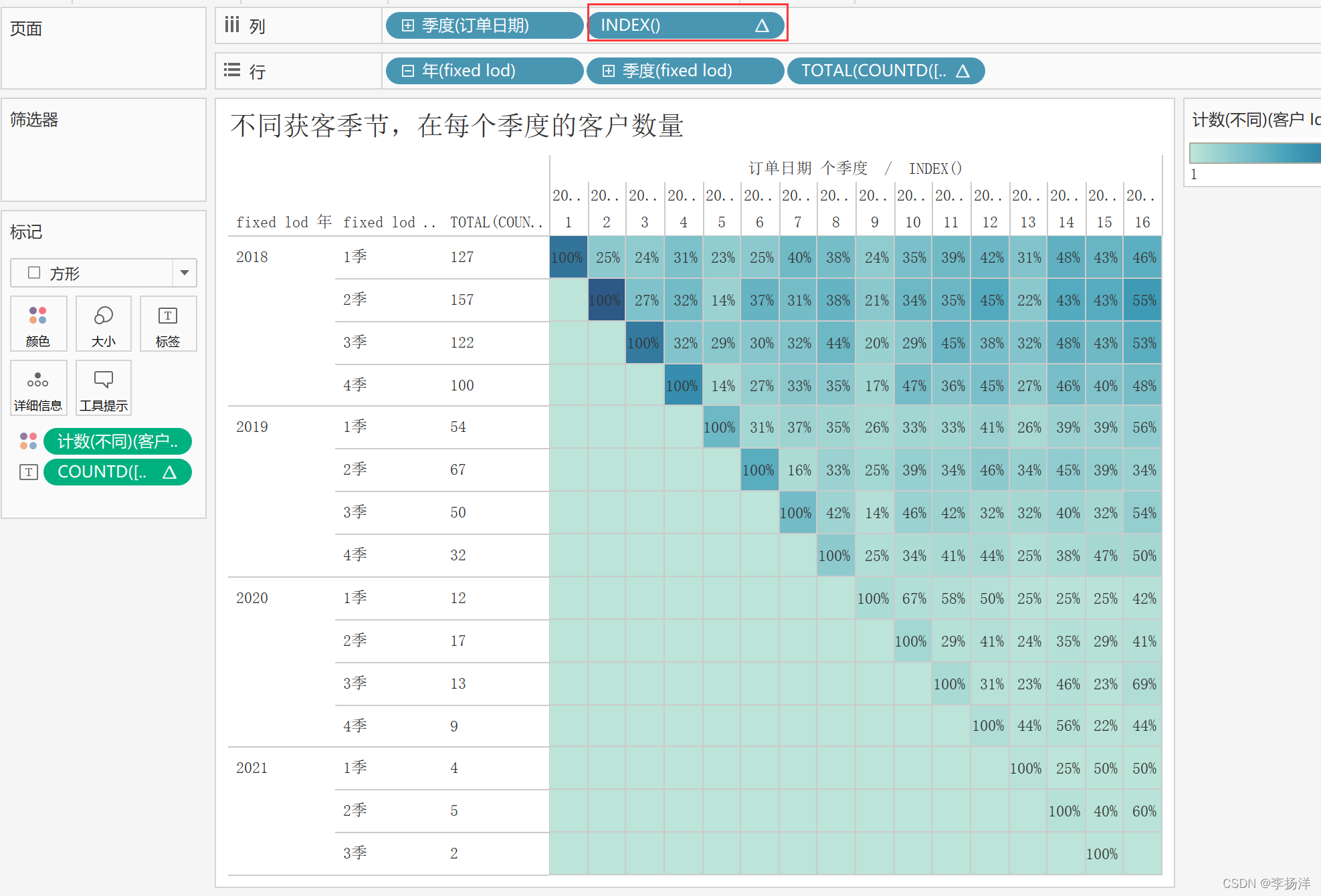Select the 2019 row header
1321x896 pixels.
tap(251, 427)
